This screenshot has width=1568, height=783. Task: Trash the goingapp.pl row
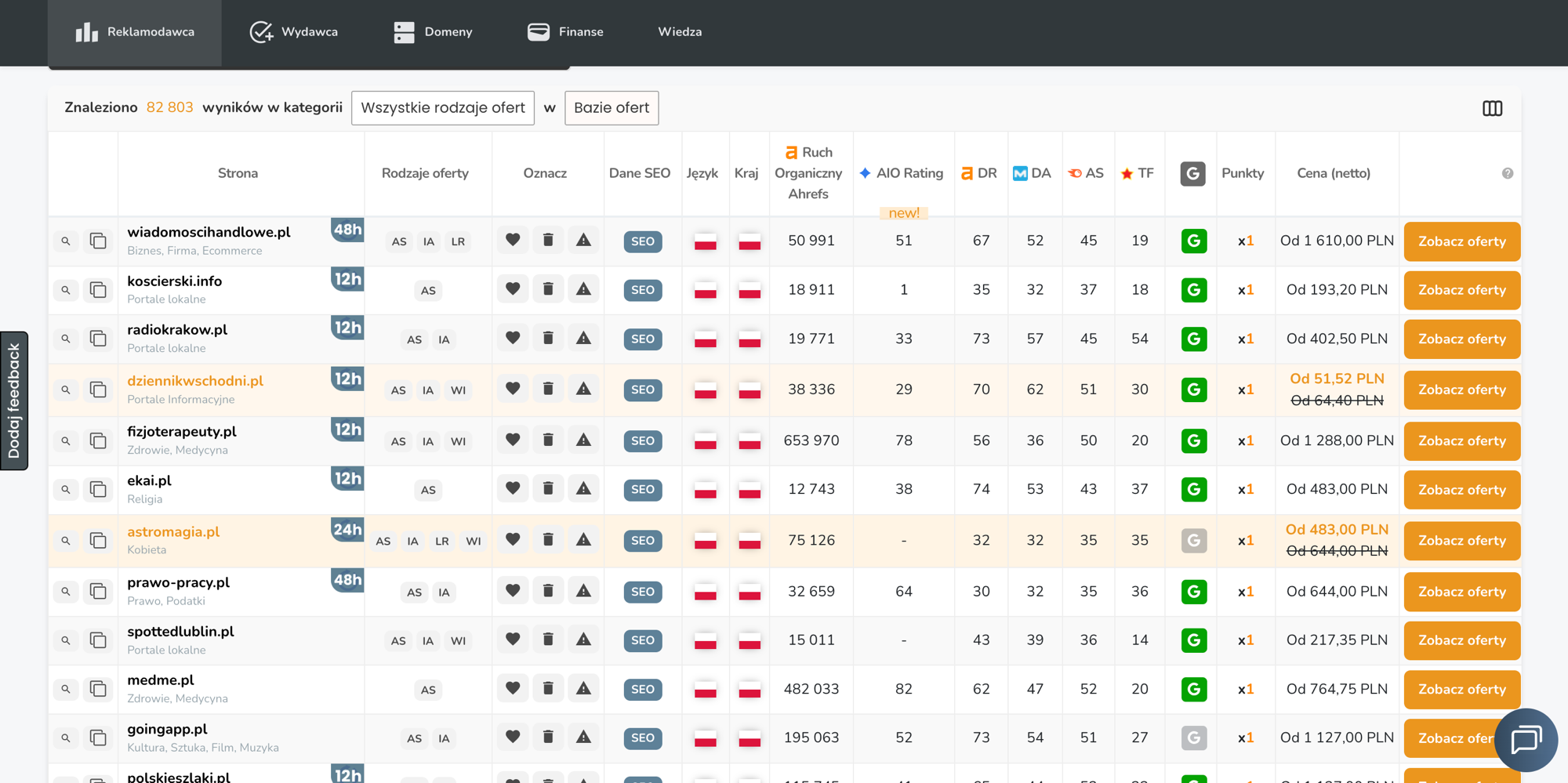[548, 738]
